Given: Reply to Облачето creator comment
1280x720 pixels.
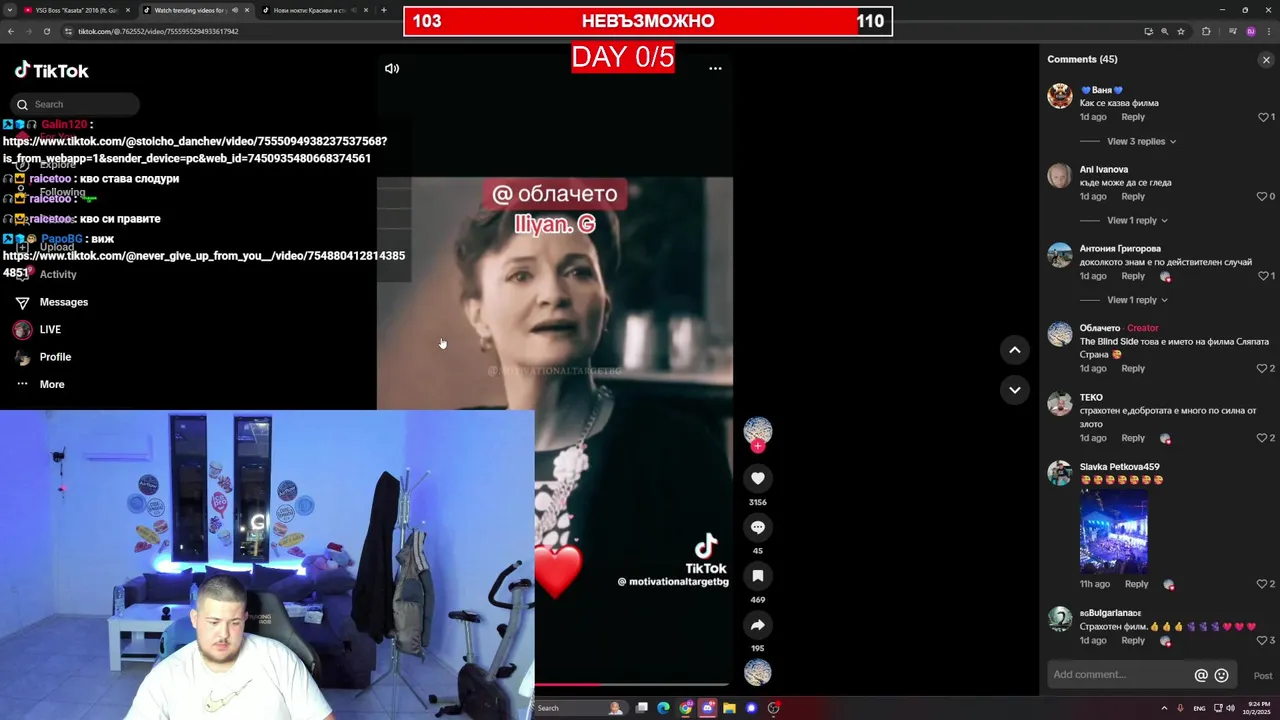Looking at the screenshot, I should tap(1133, 369).
